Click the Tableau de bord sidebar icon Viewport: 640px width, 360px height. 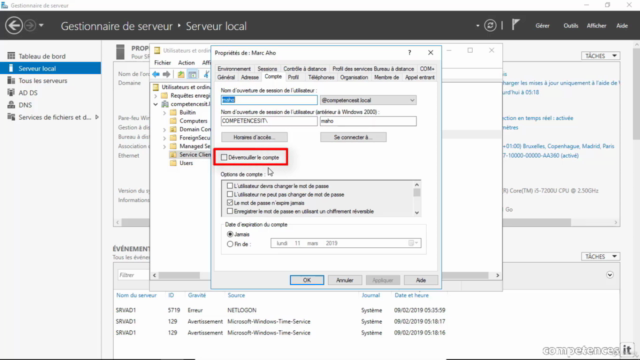coord(11,56)
